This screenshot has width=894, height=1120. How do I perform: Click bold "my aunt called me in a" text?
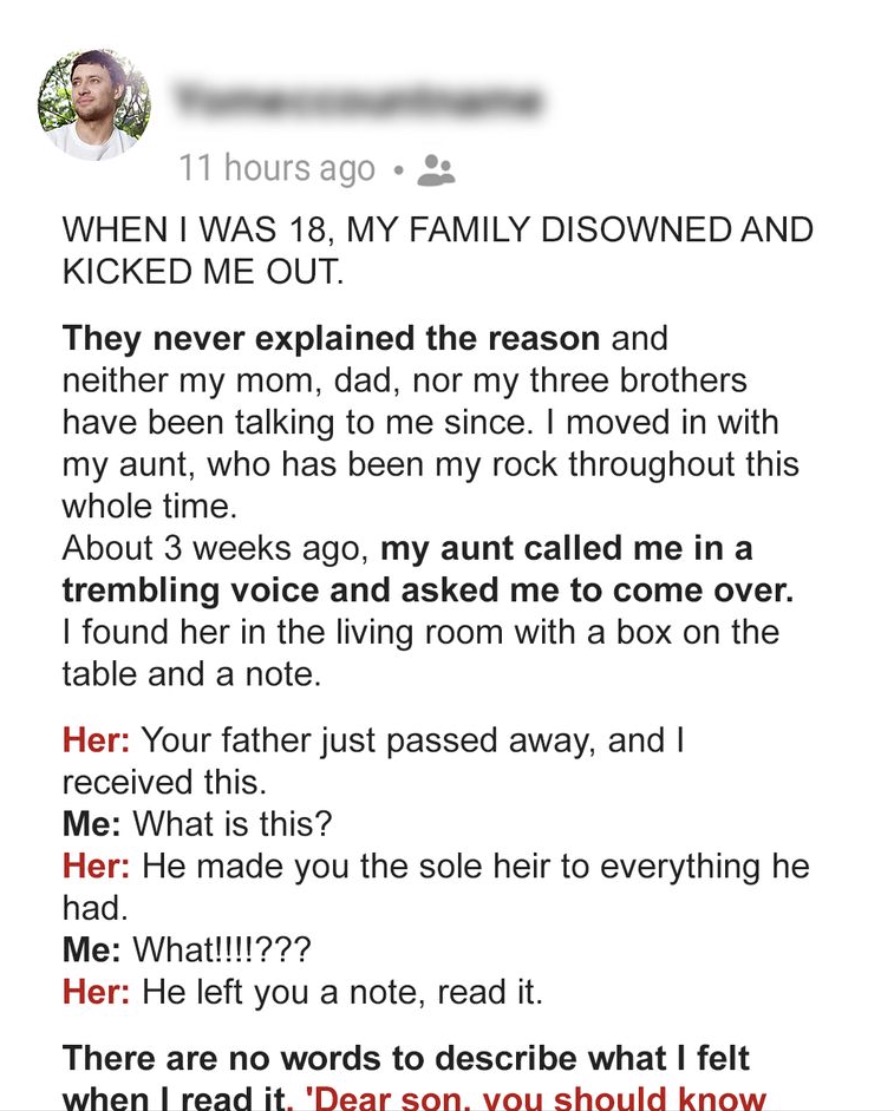click(566, 549)
